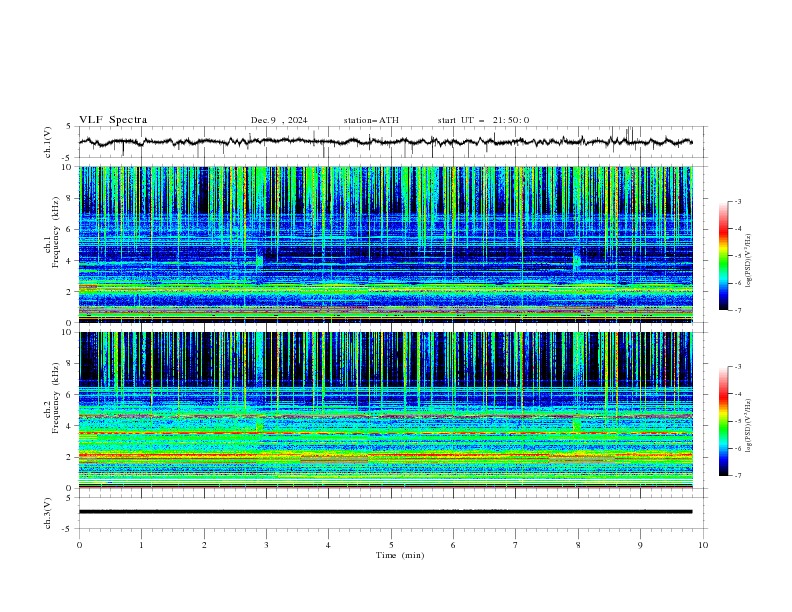The image size is (792, 612).
Task: Click the time axis tick label "5"
Action: pyautogui.click(x=391, y=545)
